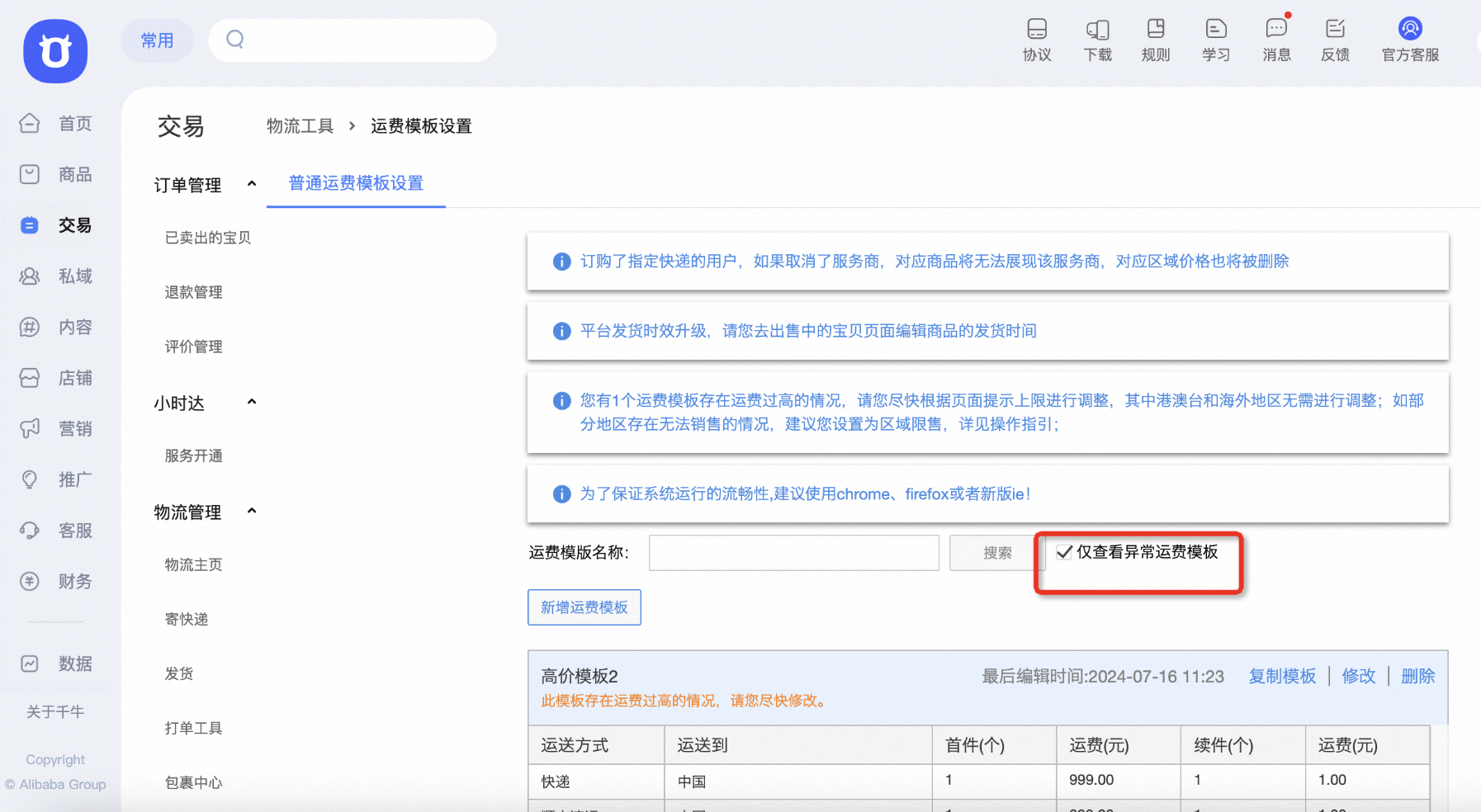Click the 续件(个) column header
This screenshot has width=1481, height=812.
click(1243, 745)
